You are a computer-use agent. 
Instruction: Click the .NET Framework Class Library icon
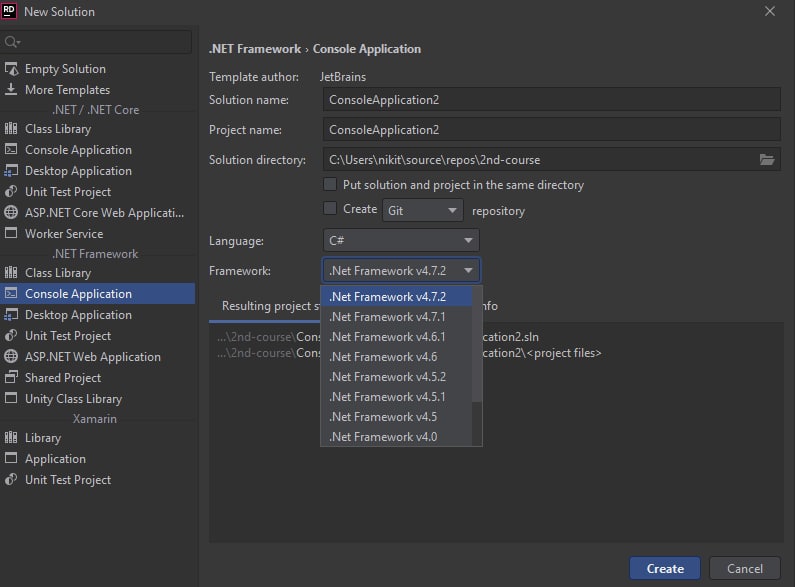tap(11, 272)
